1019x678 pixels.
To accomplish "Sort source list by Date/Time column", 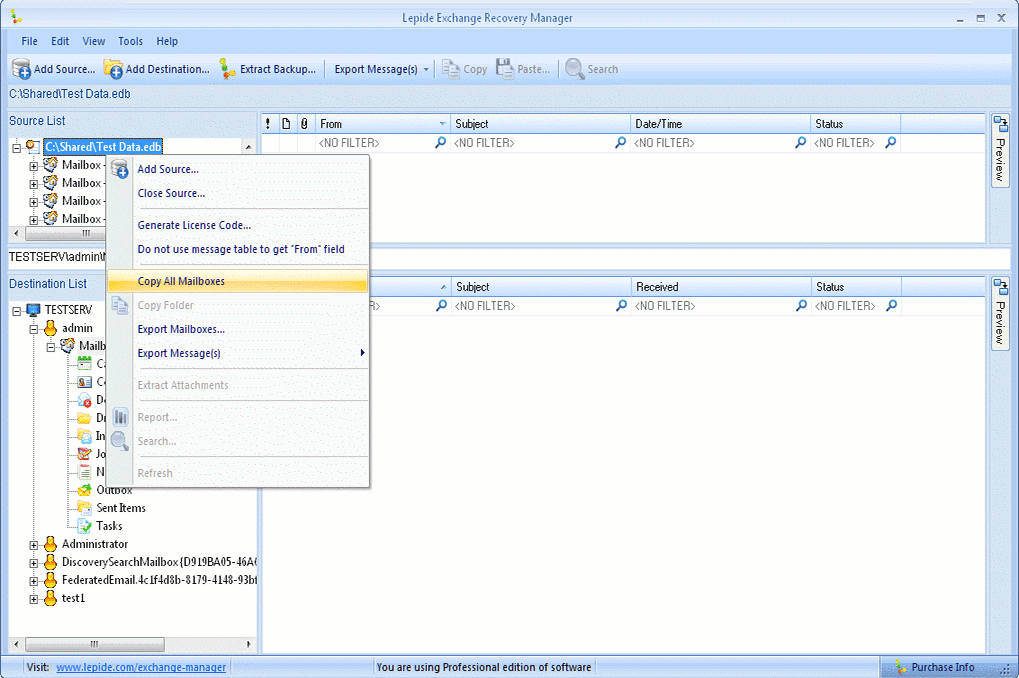I will point(720,124).
